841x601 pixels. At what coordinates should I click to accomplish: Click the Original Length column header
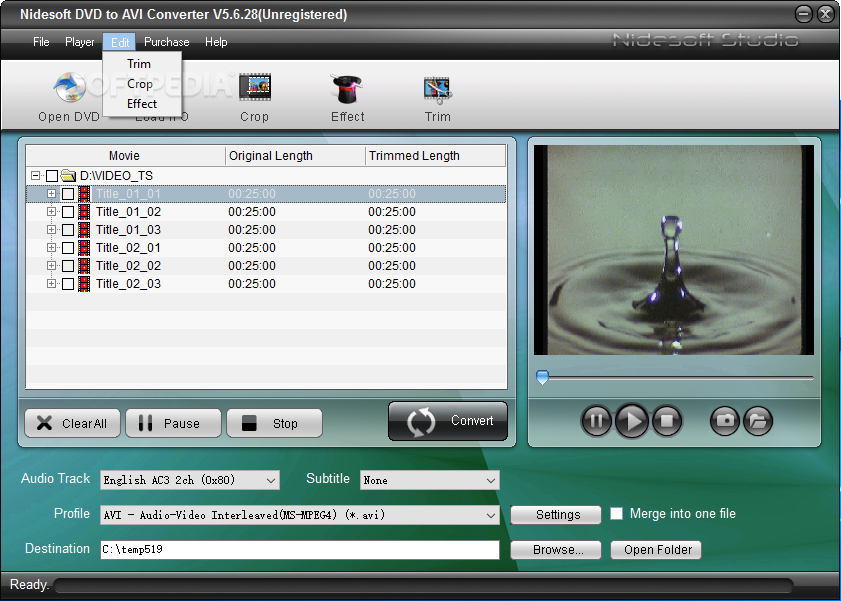pos(295,155)
